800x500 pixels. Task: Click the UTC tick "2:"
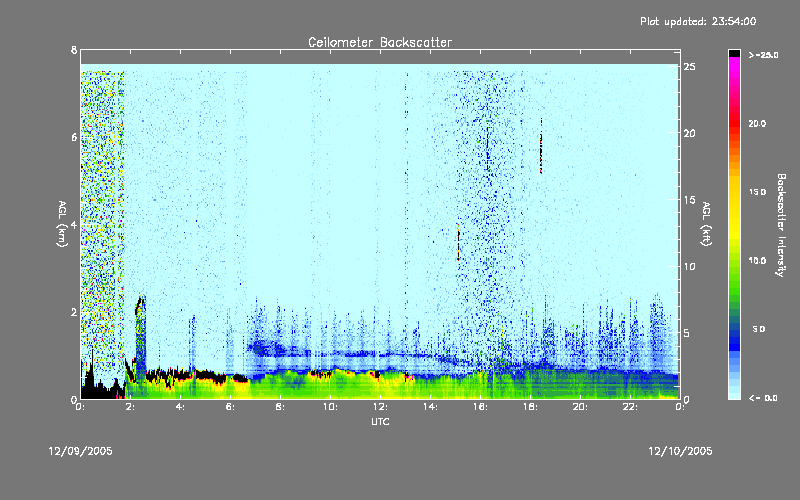tap(130, 407)
